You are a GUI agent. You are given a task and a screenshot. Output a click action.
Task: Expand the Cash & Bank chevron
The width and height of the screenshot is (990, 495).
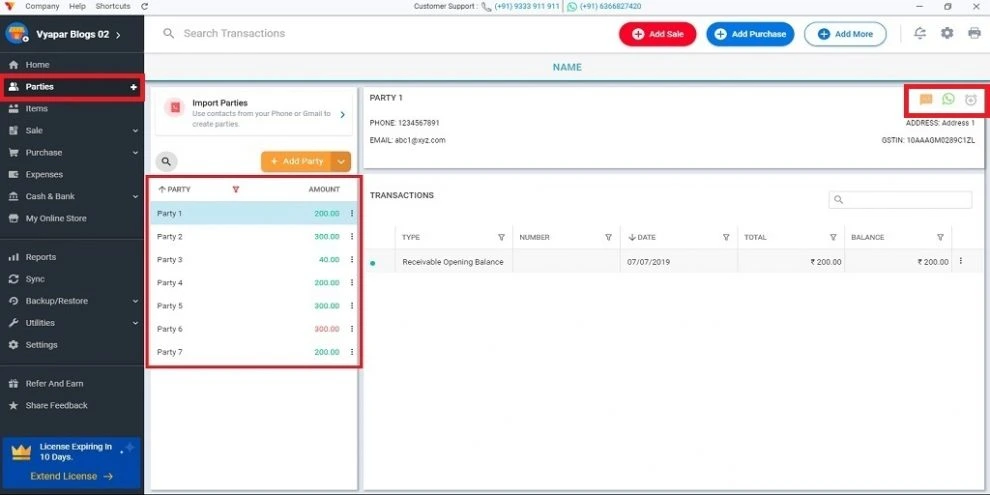coord(135,196)
